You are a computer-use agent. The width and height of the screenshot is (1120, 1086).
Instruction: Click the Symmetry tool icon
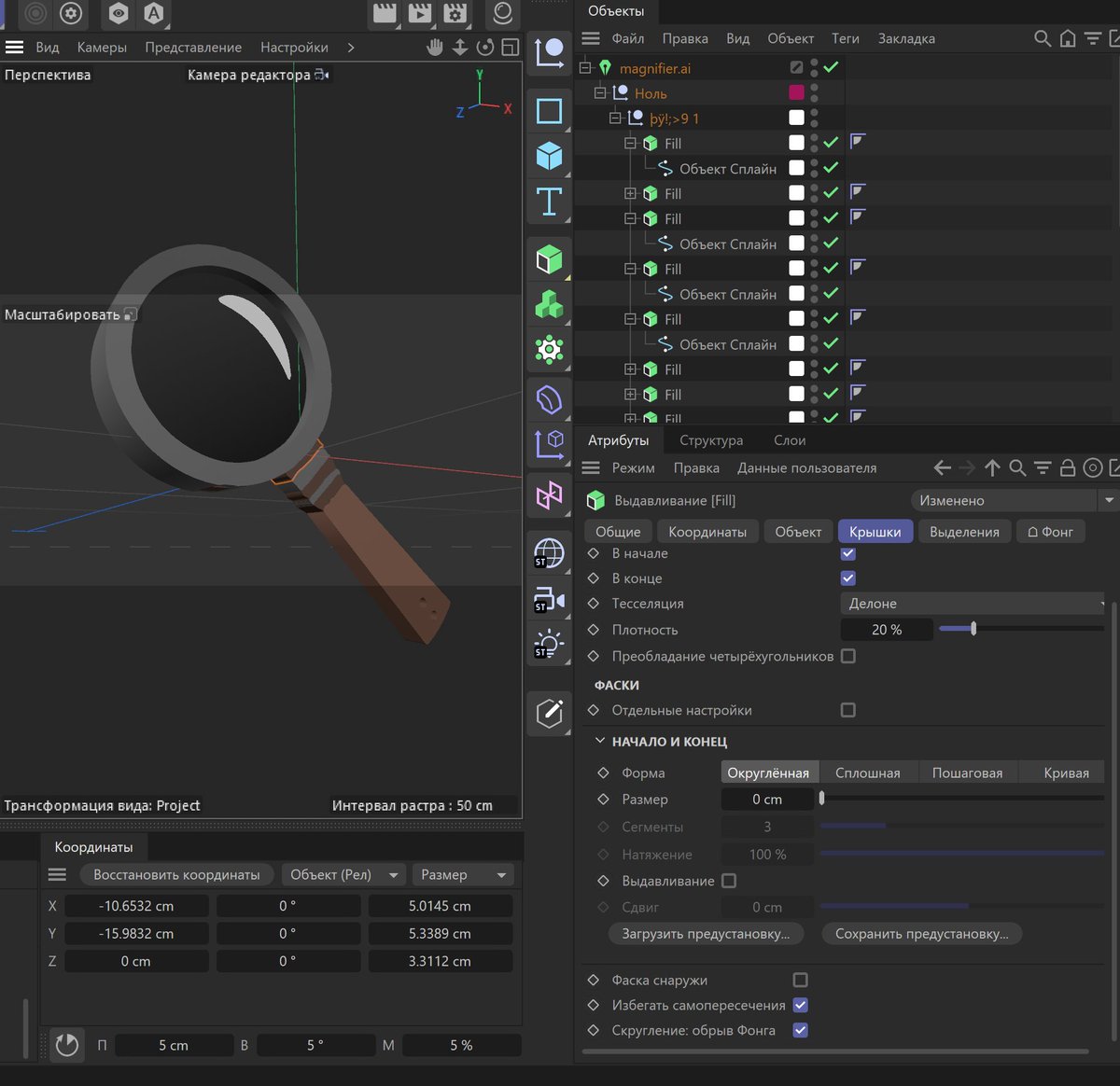tap(549, 495)
